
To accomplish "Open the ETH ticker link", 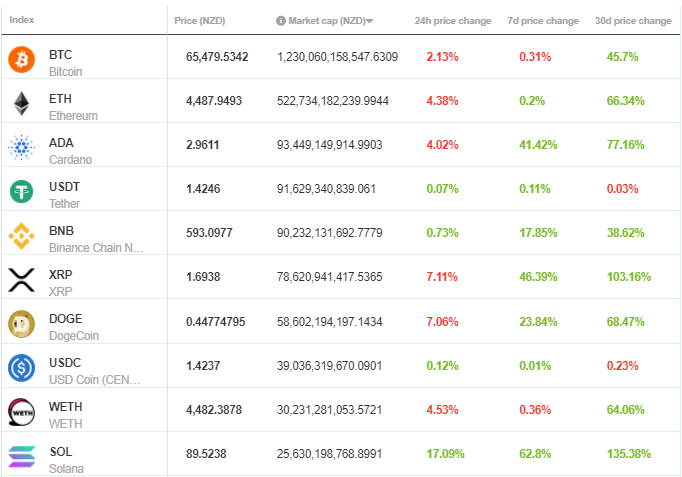I will (x=60, y=99).
